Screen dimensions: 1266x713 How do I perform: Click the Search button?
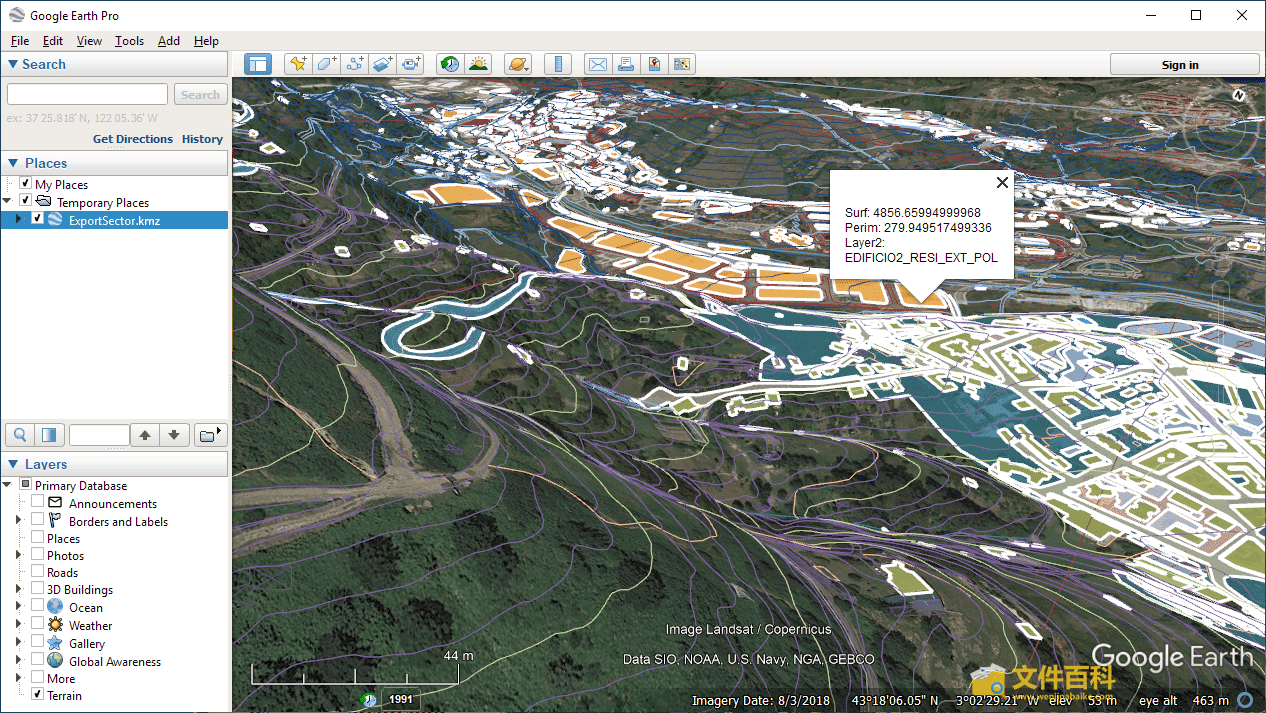(200, 95)
